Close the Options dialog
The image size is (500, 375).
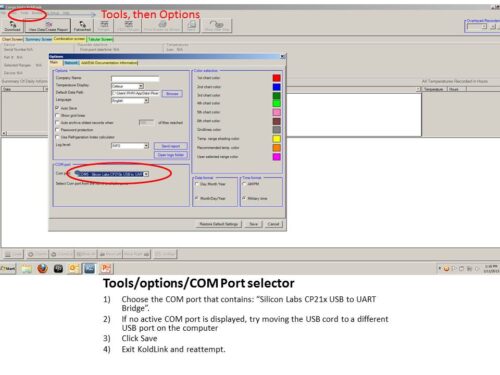(x=282, y=56)
